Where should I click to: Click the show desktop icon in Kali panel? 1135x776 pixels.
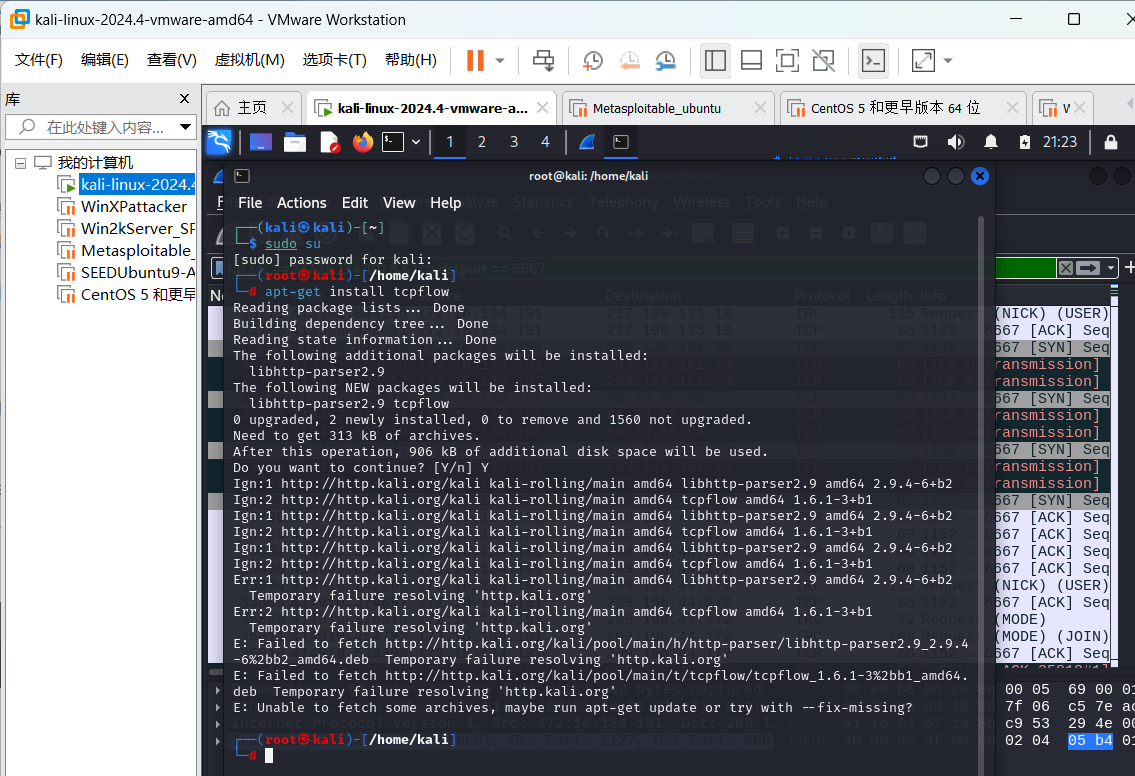[x=261, y=142]
